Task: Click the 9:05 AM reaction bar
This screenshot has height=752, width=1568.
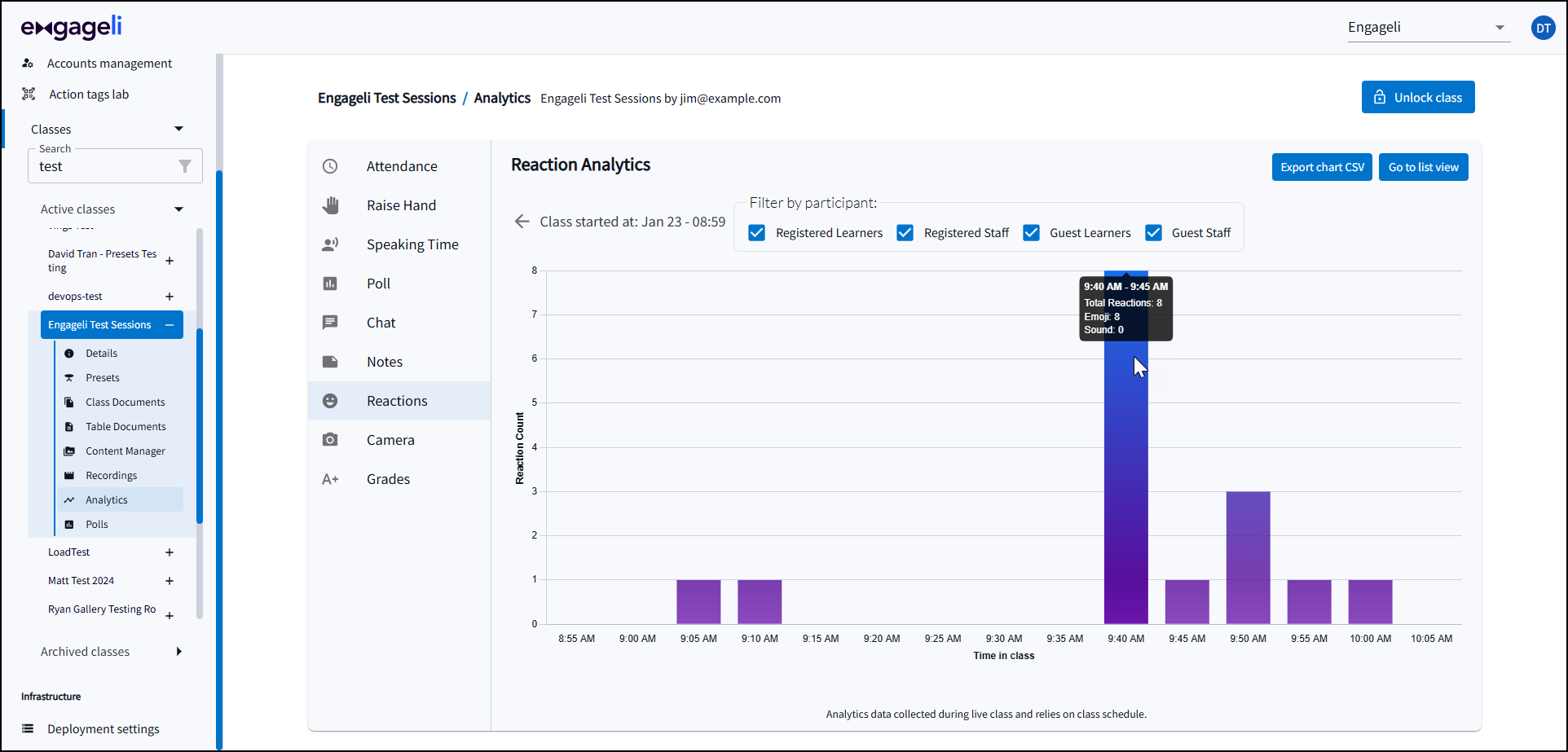Action: [x=698, y=602]
